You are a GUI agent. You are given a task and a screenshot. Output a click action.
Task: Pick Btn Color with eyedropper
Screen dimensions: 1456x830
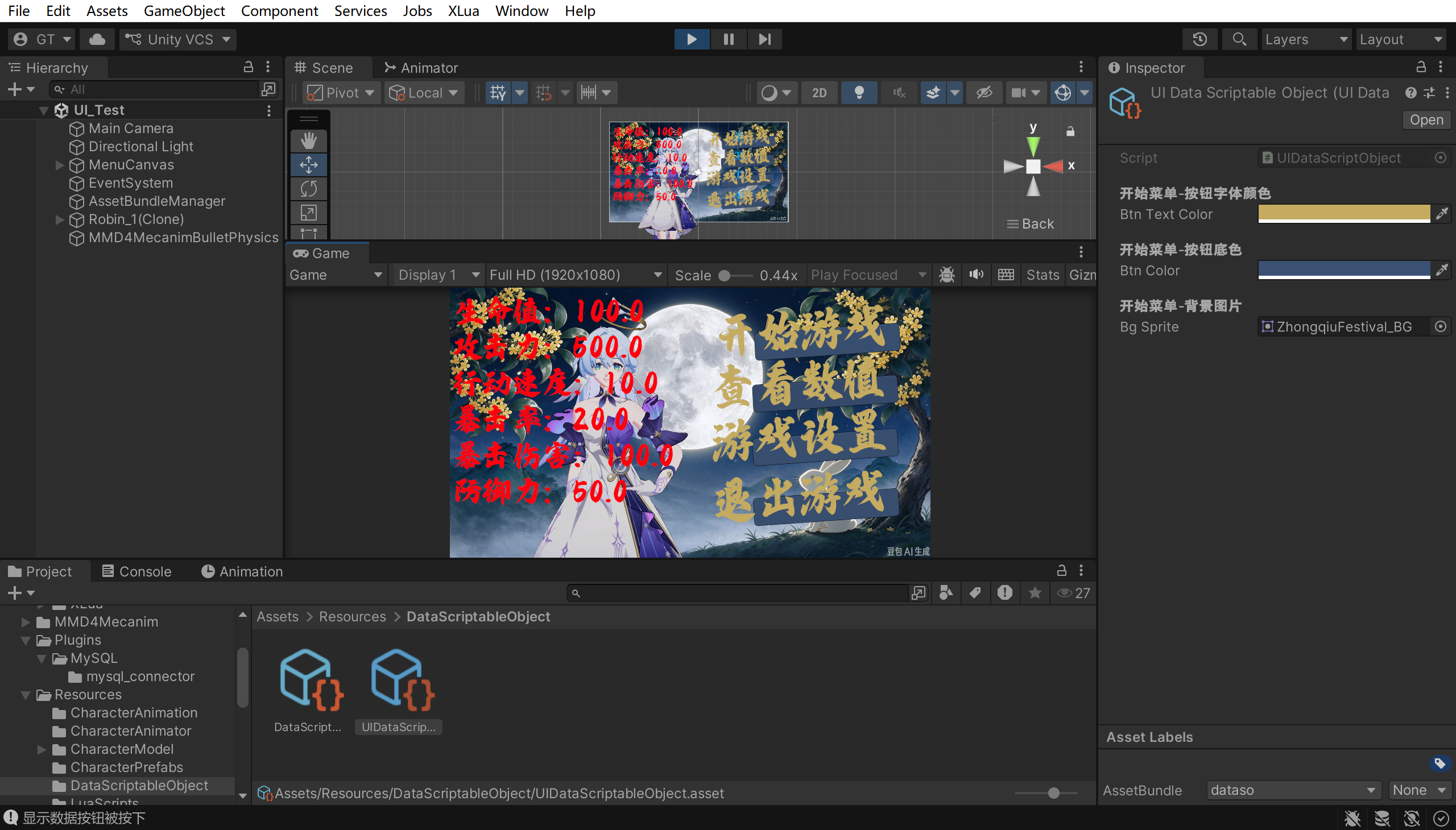pyautogui.click(x=1442, y=270)
